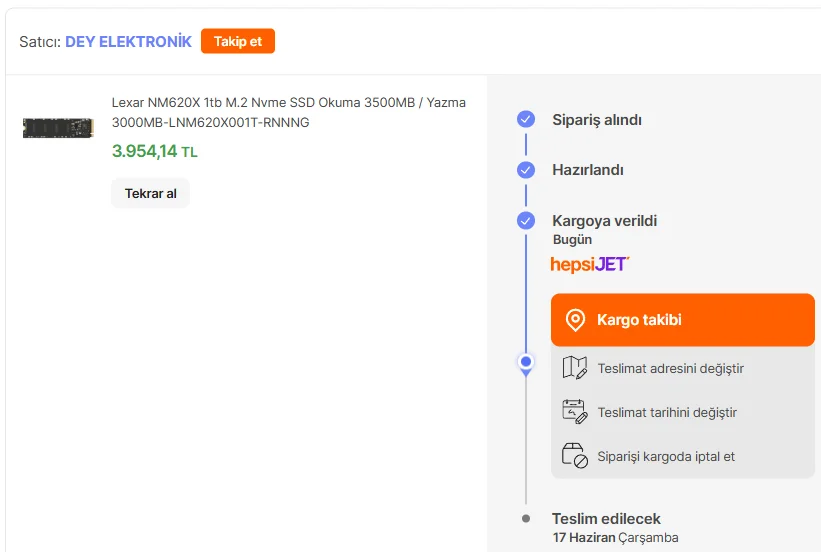Click the Kargoya verildi checkmark icon
Image resolution: width=821 pixels, height=552 pixels.
[x=526, y=220]
